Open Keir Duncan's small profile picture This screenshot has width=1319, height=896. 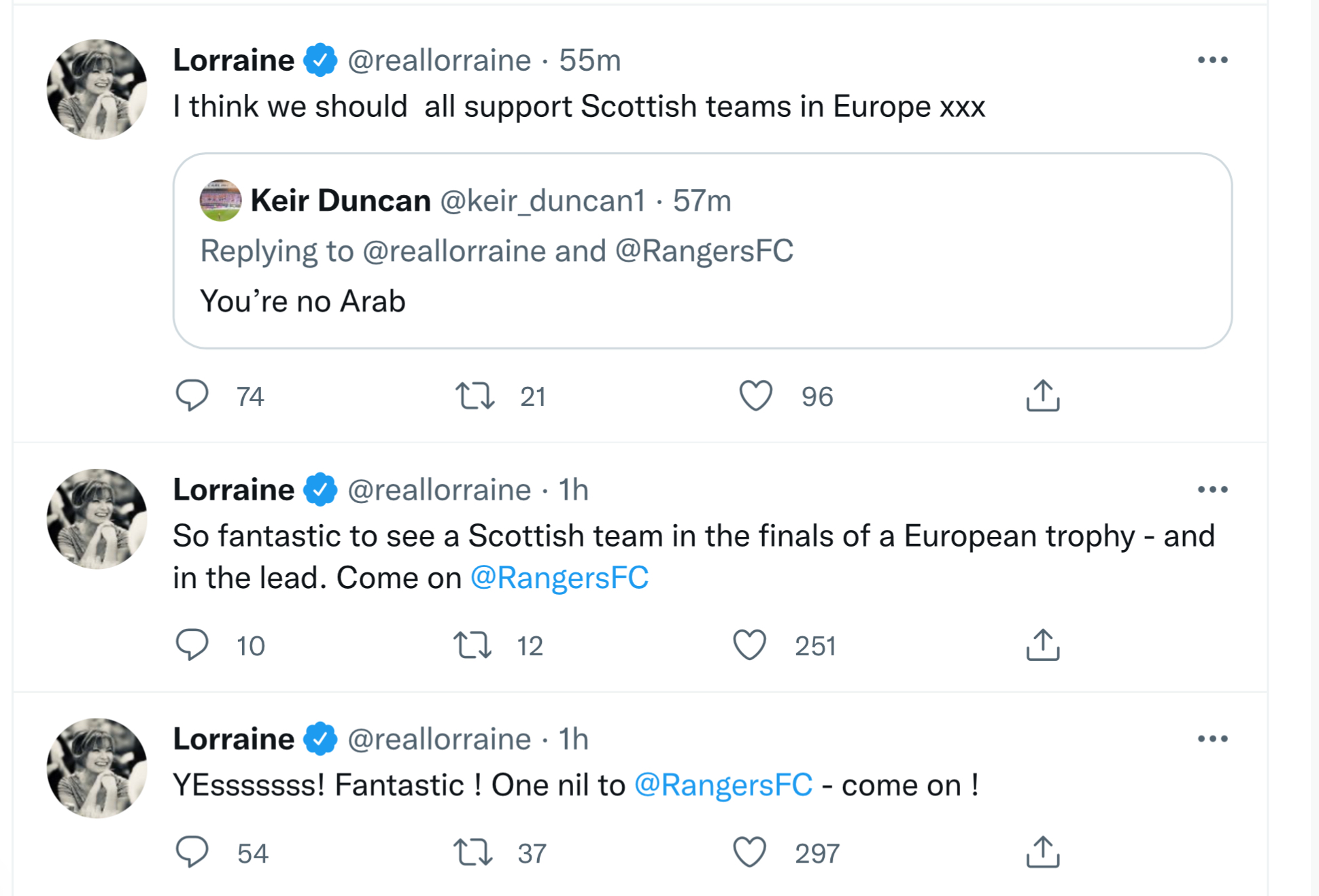[x=220, y=201]
